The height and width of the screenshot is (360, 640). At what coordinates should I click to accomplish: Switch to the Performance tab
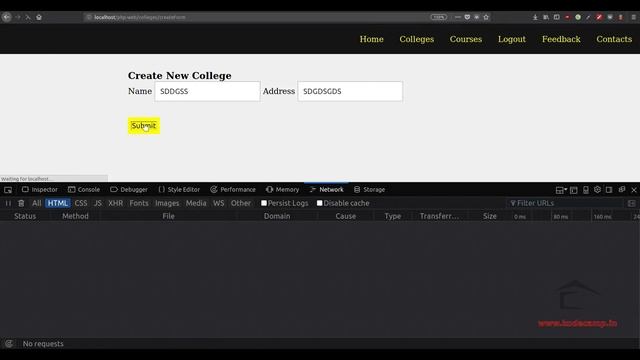[x=233, y=189]
